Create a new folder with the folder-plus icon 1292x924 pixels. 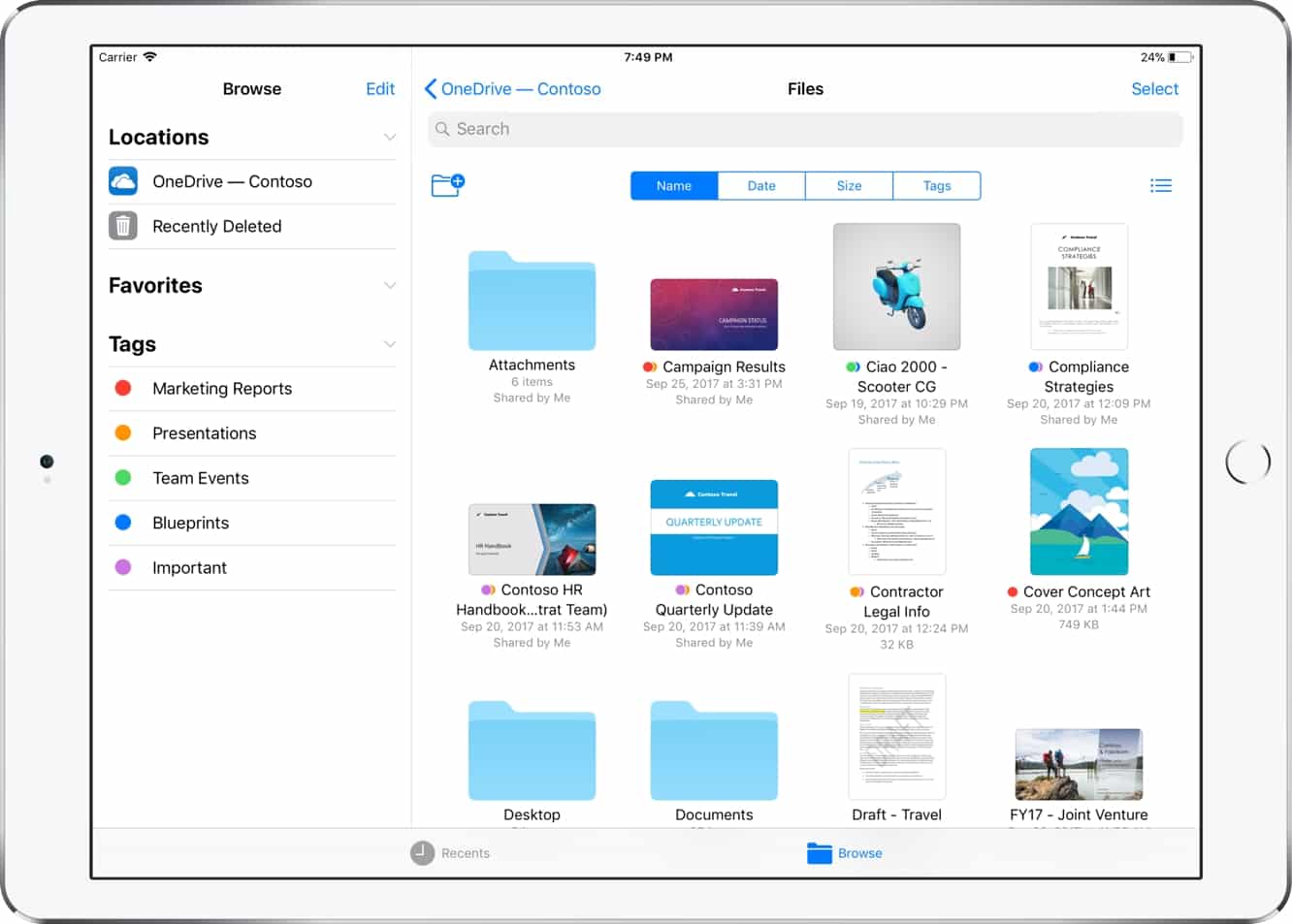(x=447, y=184)
